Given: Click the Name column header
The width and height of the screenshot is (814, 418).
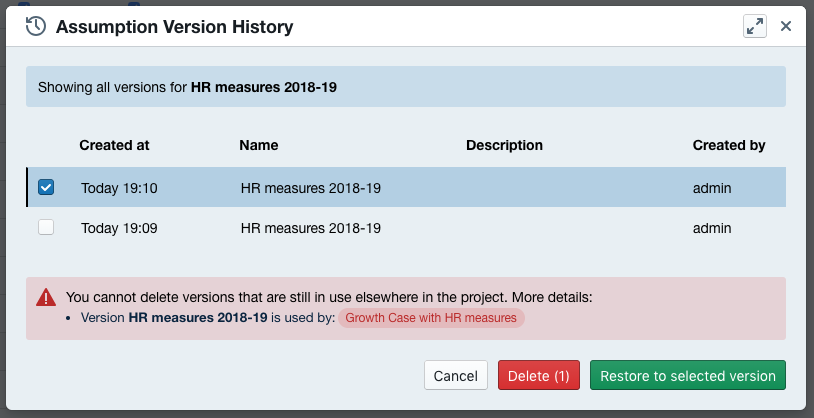Looking at the screenshot, I should click(259, 145).
